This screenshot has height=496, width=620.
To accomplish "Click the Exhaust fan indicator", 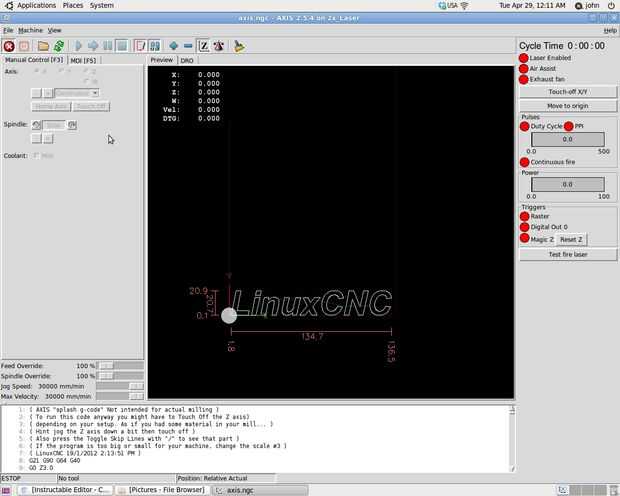I will 524,79.
